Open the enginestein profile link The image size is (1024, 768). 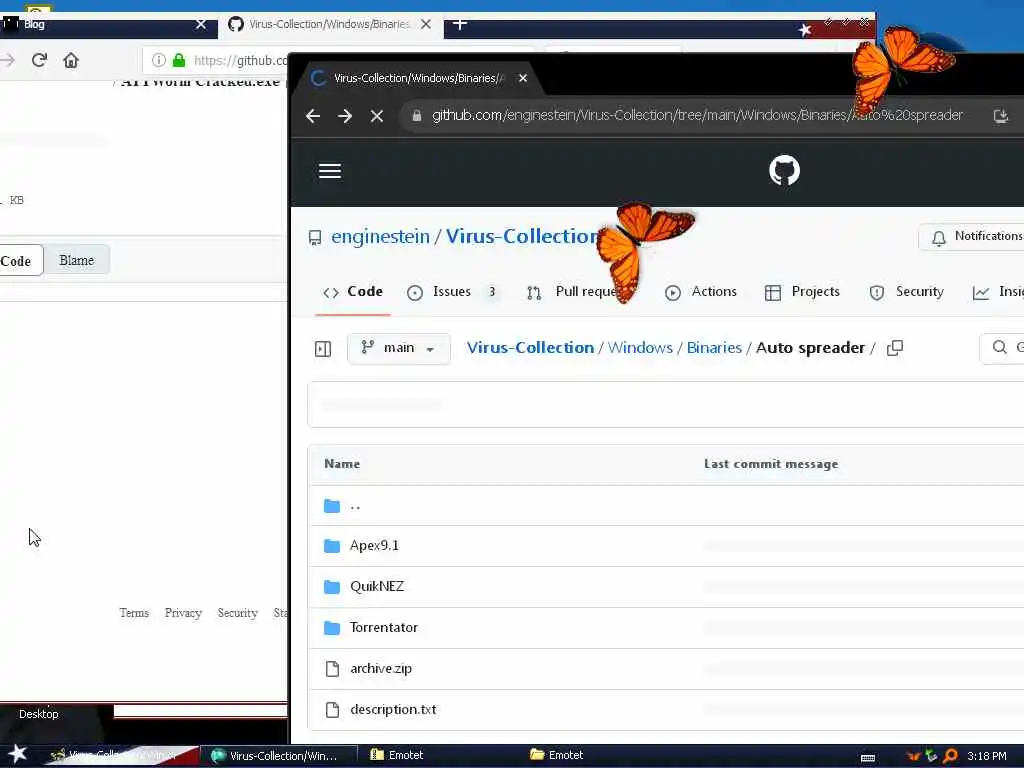click(381, 236)
